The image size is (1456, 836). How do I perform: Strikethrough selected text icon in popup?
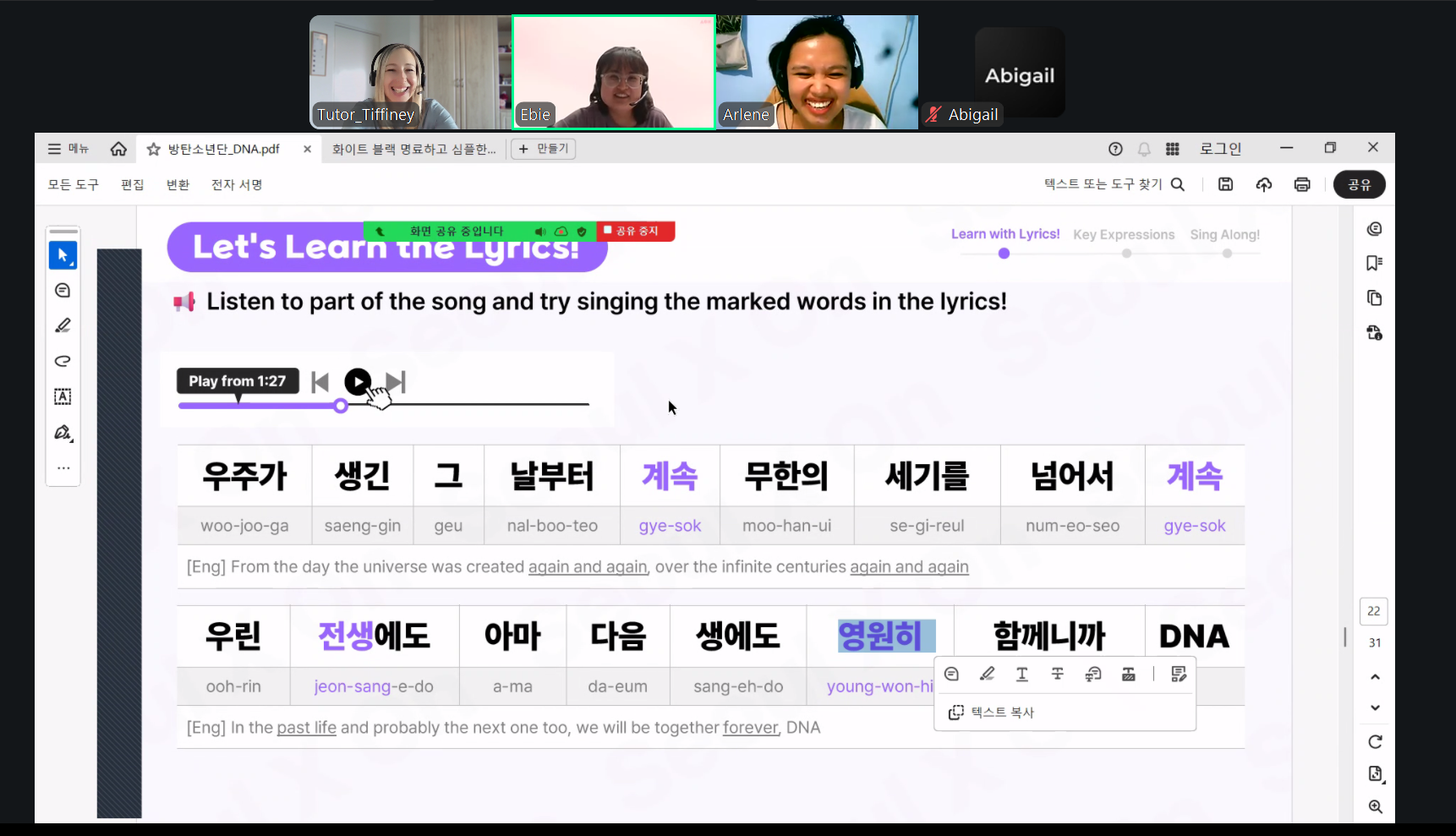1058,674
